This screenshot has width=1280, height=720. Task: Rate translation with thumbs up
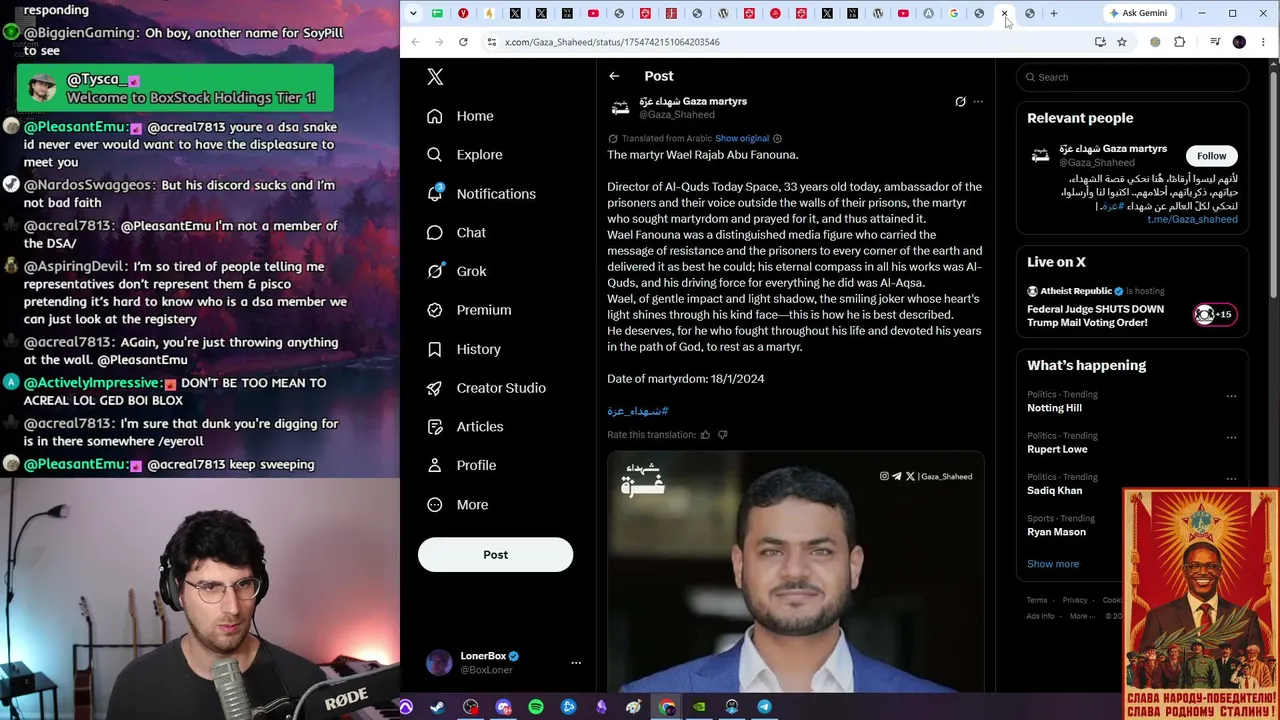705,435
